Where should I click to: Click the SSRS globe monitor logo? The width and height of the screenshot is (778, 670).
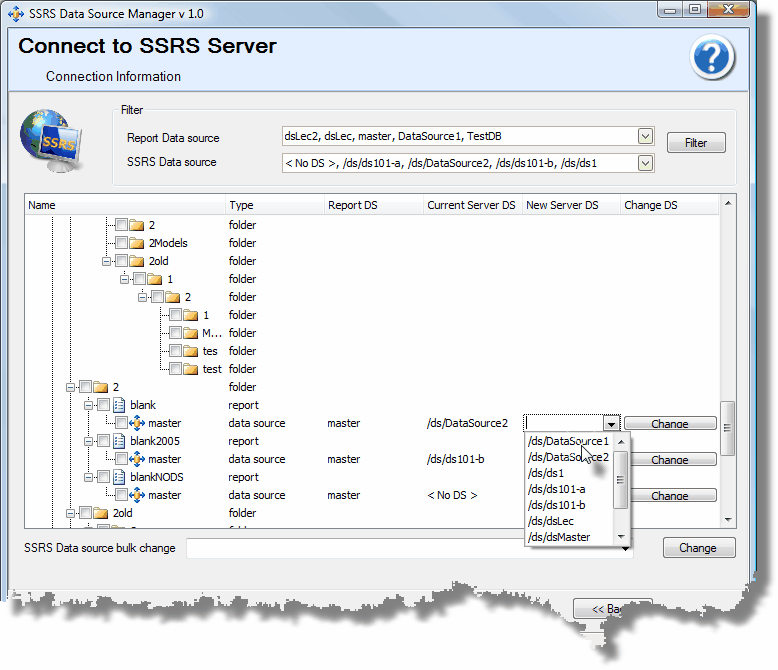(51, 140)
